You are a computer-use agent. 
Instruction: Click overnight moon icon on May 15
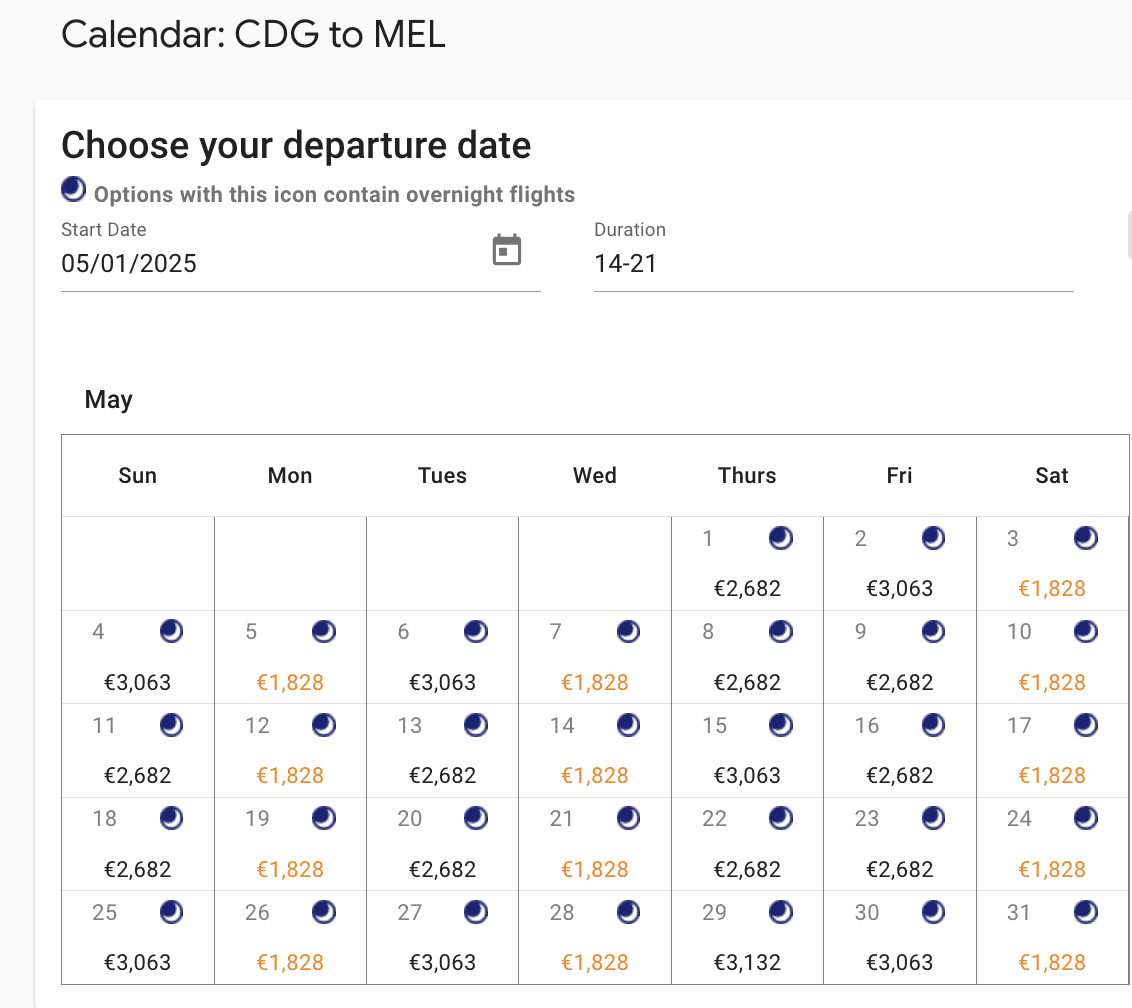click(x=780, y=725)
